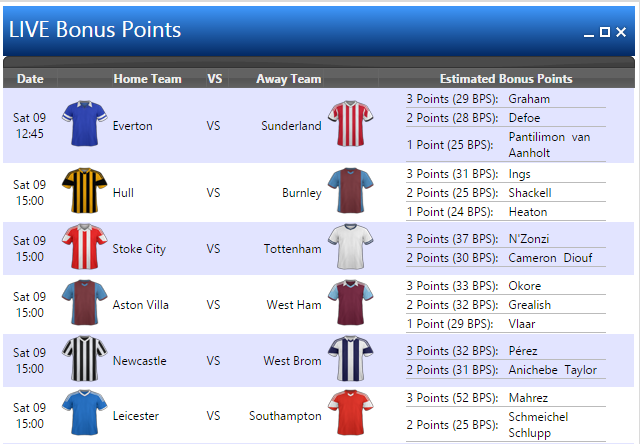Screen dimensions: 640x444
Task: Click player name Mahrez in bonus list
Action: [528, 398]
